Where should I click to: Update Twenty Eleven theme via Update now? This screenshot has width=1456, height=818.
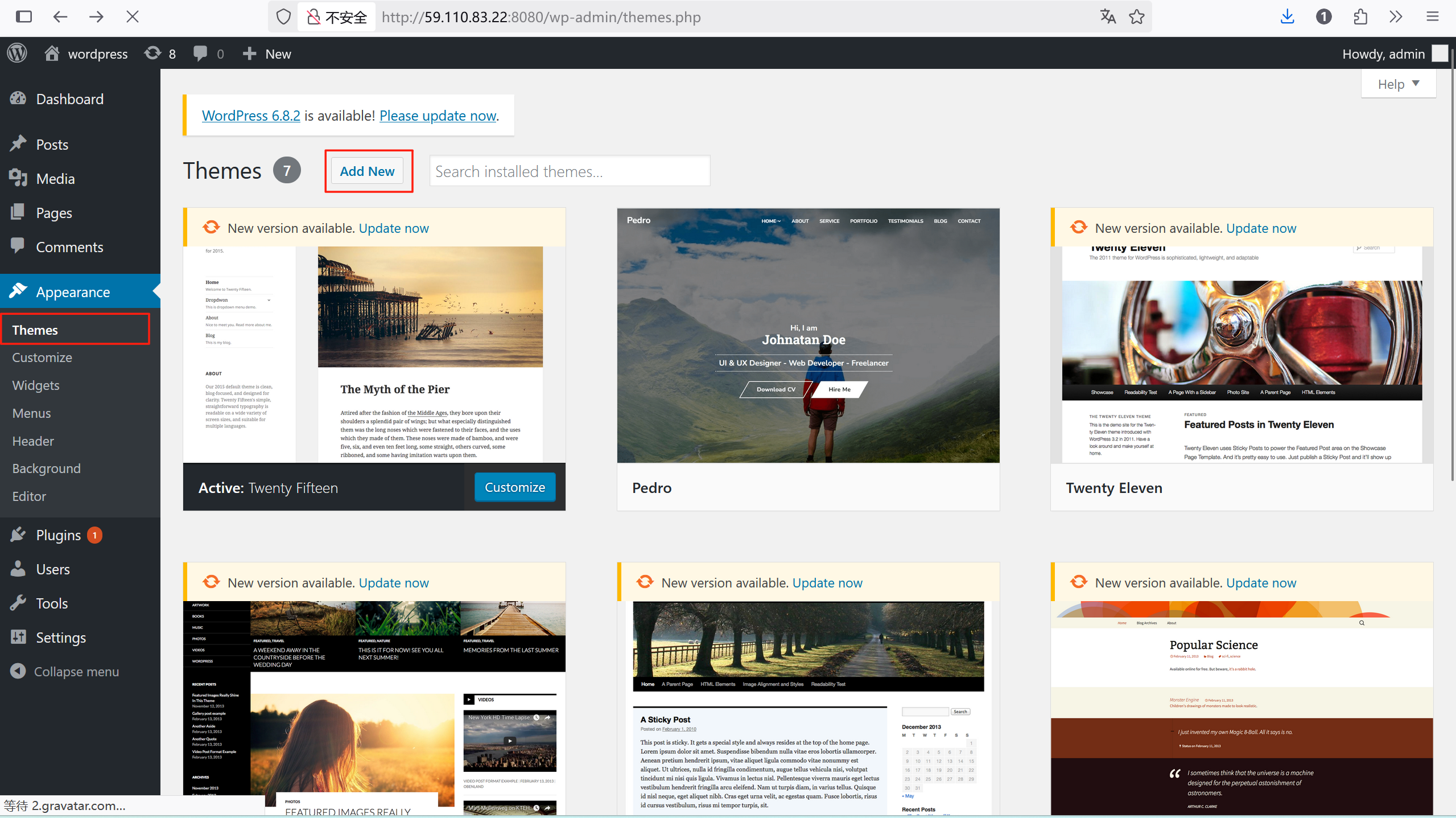(x=1261, y=228)
